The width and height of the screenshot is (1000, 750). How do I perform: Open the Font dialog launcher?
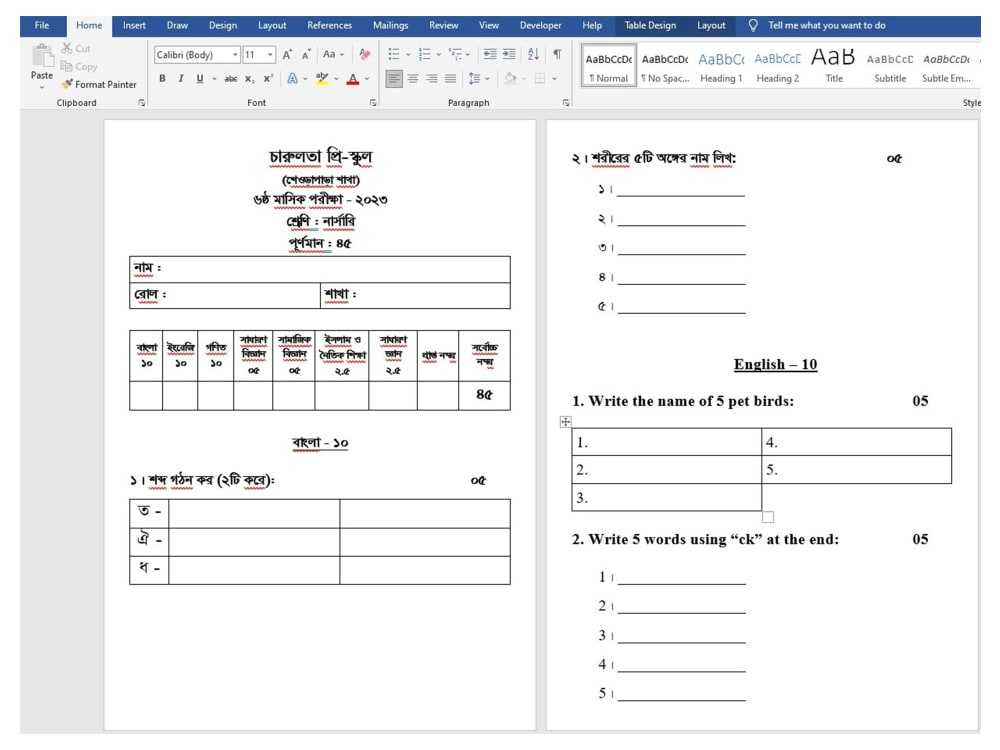coord(373,103)
